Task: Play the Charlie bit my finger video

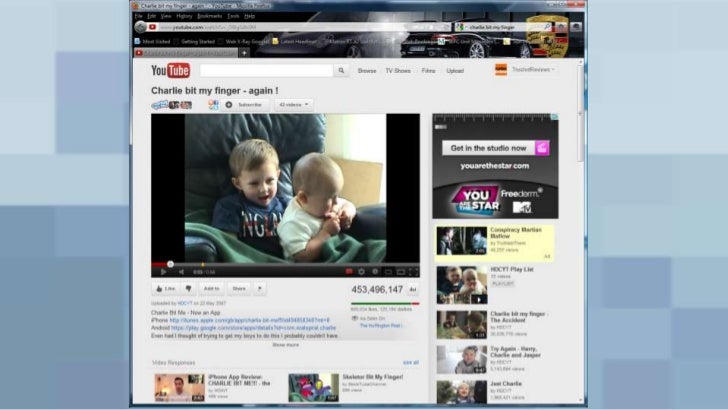Action: point(163,272)
